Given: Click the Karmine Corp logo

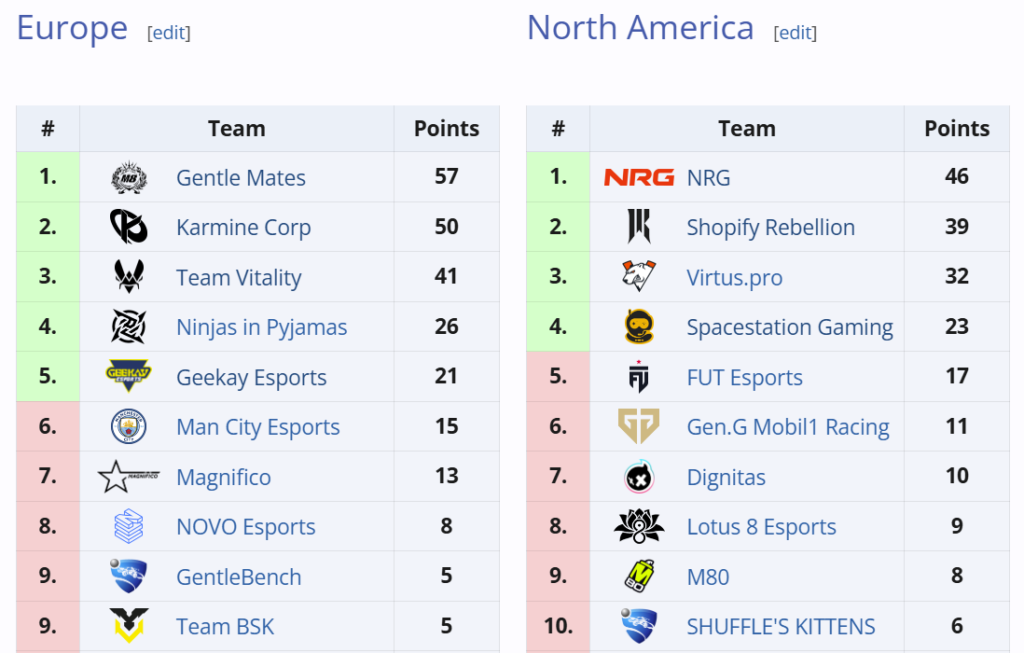Looking at the screenshot, I should click(129, 227).
